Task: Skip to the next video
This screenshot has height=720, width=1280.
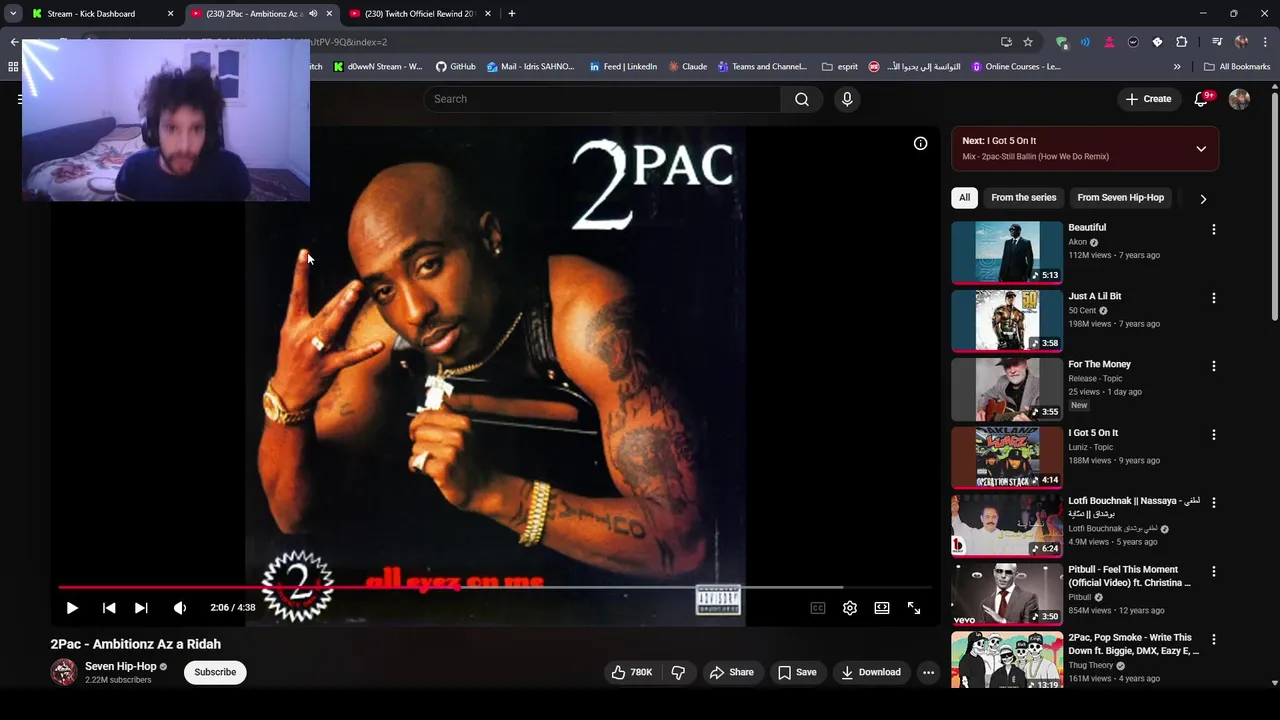Action: 141,608
